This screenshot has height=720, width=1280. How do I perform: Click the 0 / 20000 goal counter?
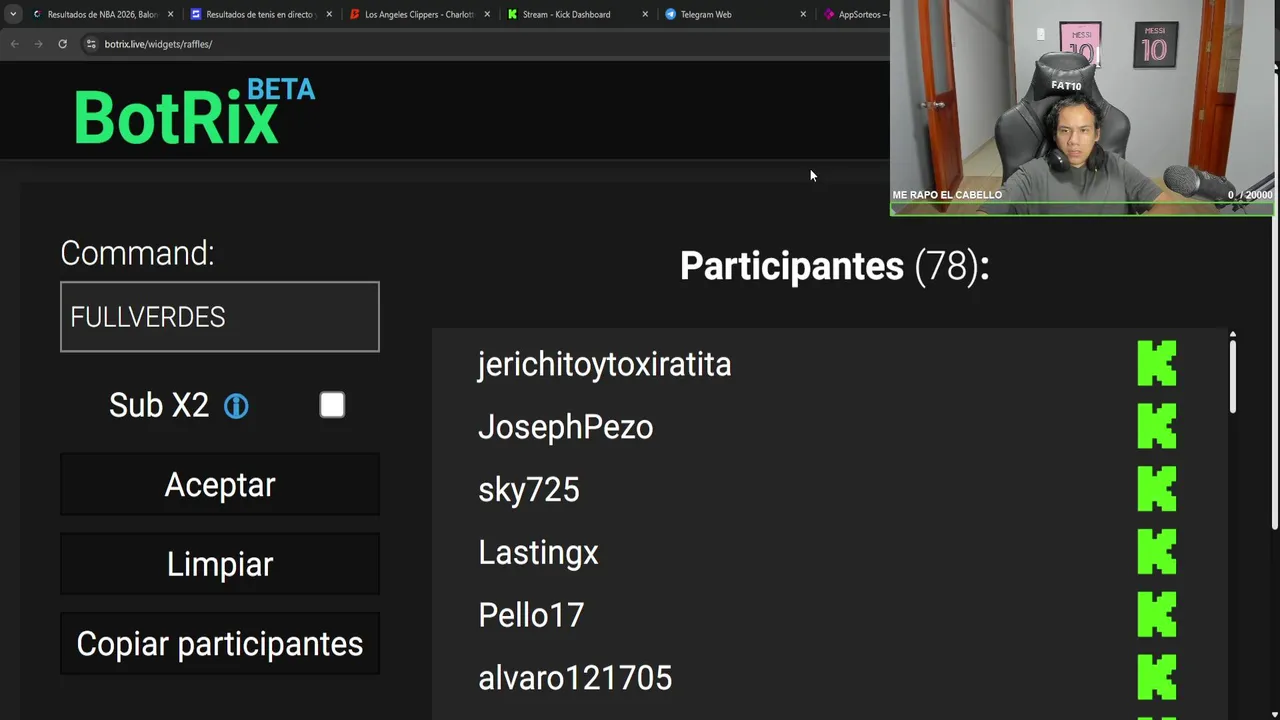coord(1250,195)
